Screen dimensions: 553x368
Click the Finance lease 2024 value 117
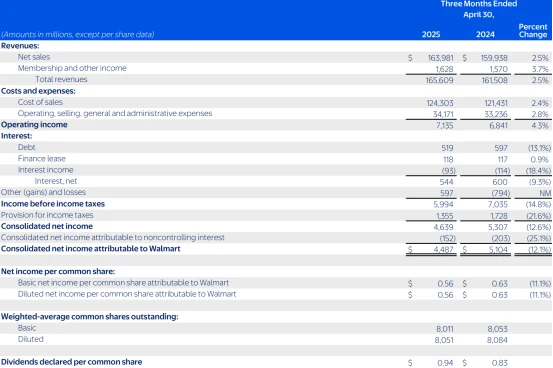pos(503,159)
